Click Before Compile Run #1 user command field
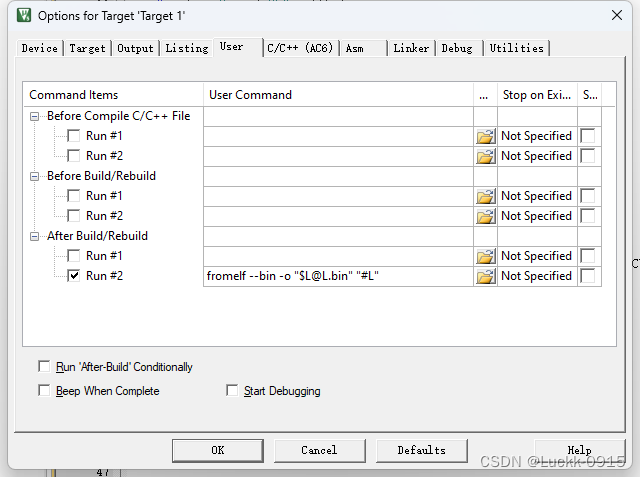The height and width of the screenshot is (477, 640). pos(338,136)
